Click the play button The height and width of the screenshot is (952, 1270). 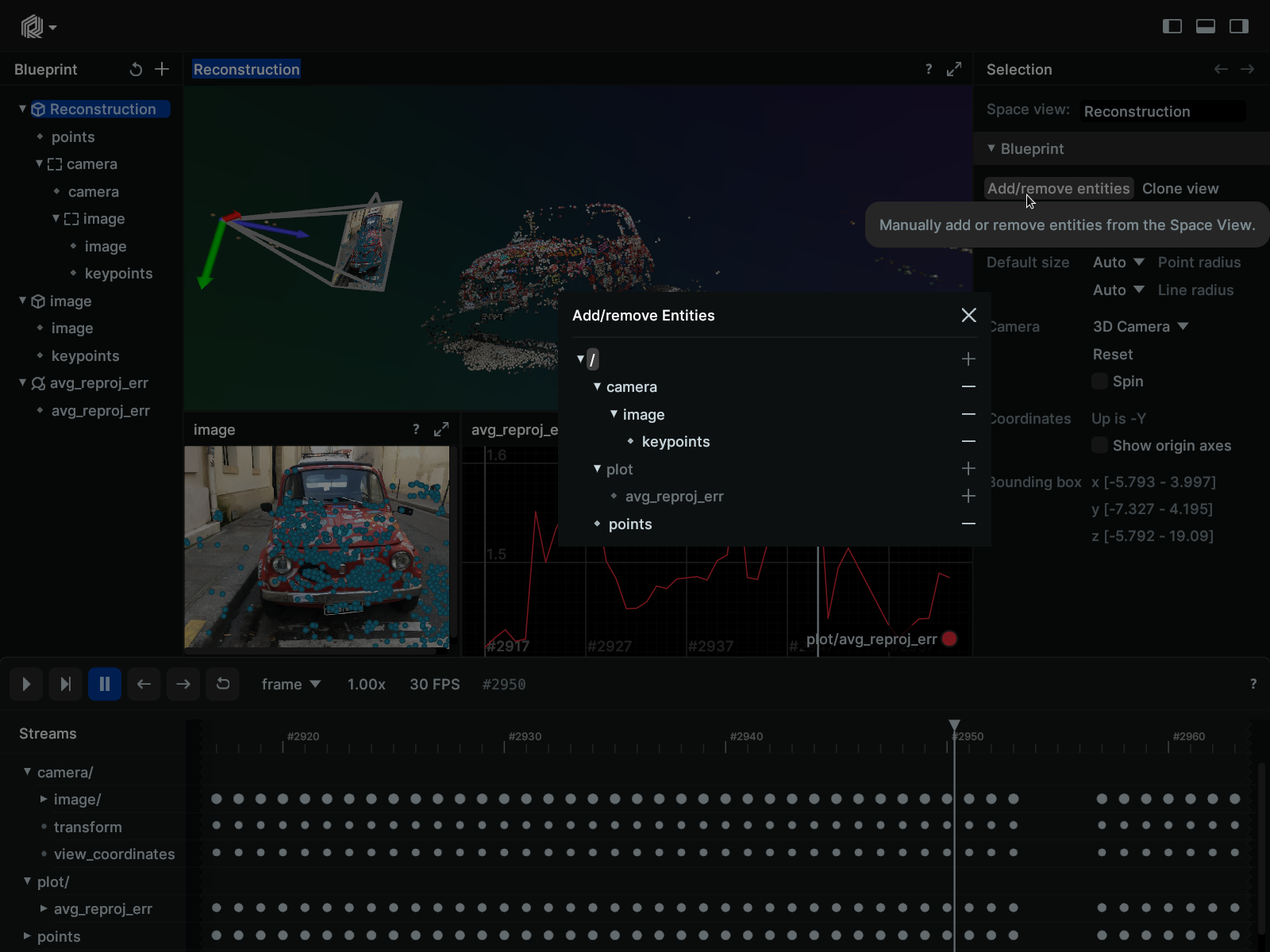26,684
